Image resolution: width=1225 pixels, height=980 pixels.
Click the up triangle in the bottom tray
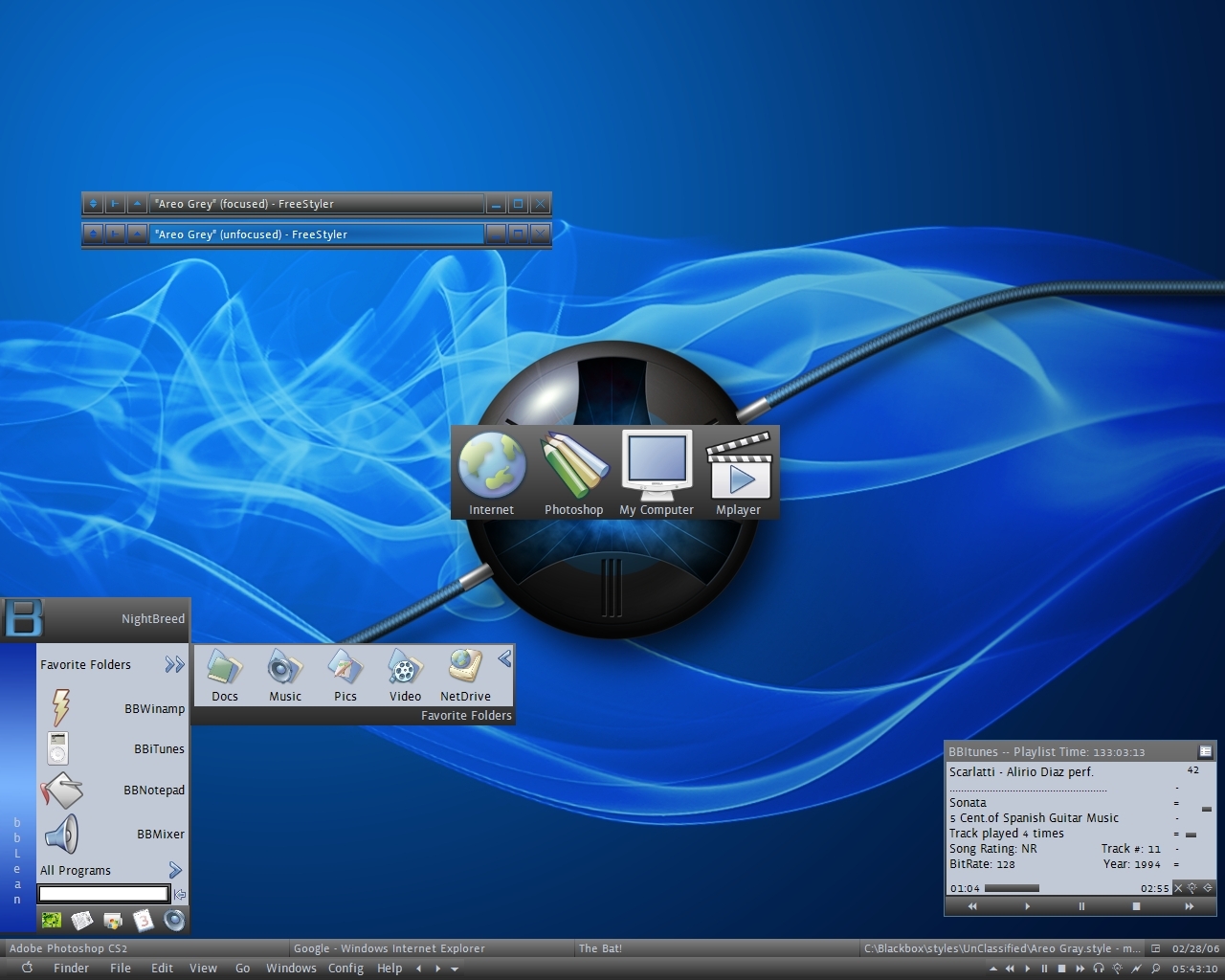(992, 969)
